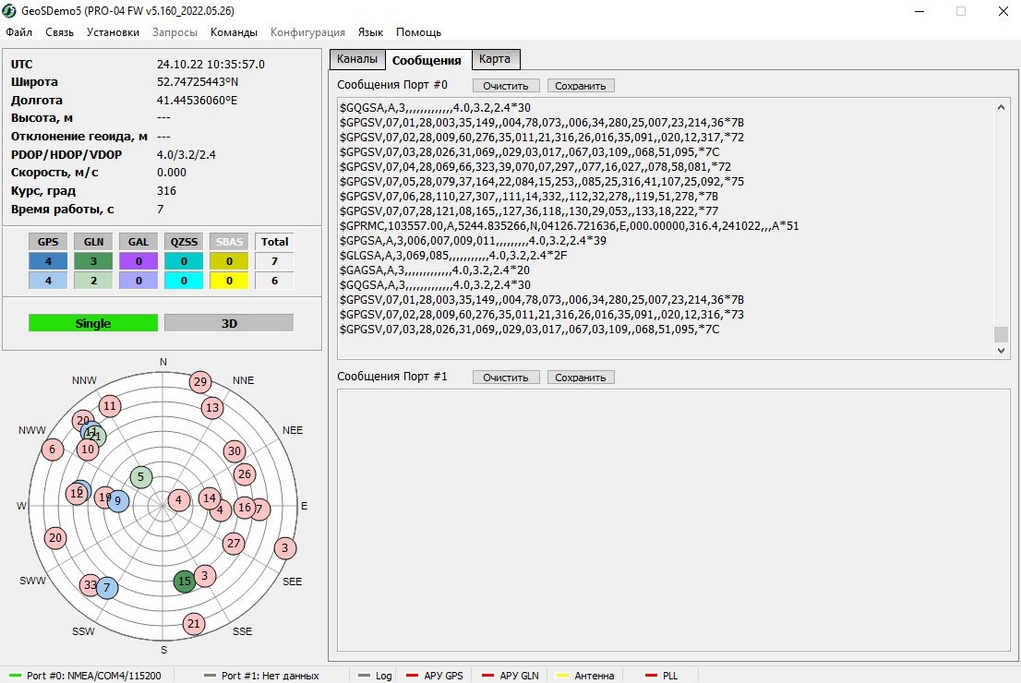
Task: Click Сохранить for Port #1 messages
Action: click(x=581, y=377)
